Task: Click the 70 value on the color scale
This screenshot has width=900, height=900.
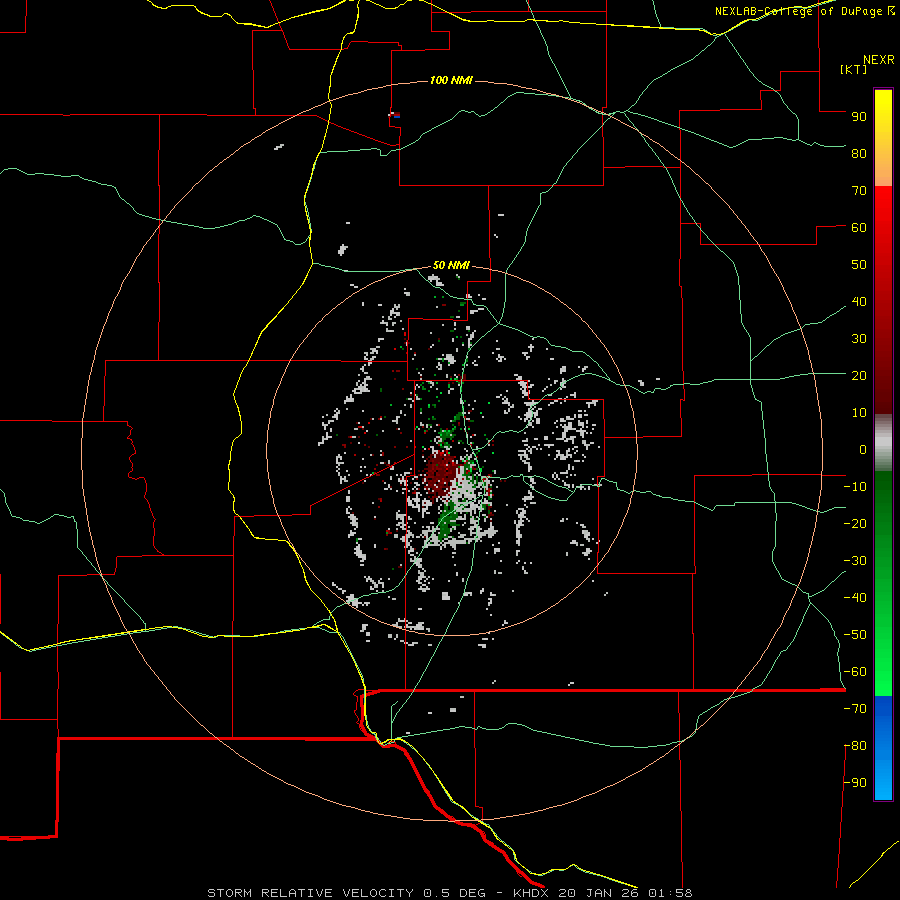Action: 859,191
